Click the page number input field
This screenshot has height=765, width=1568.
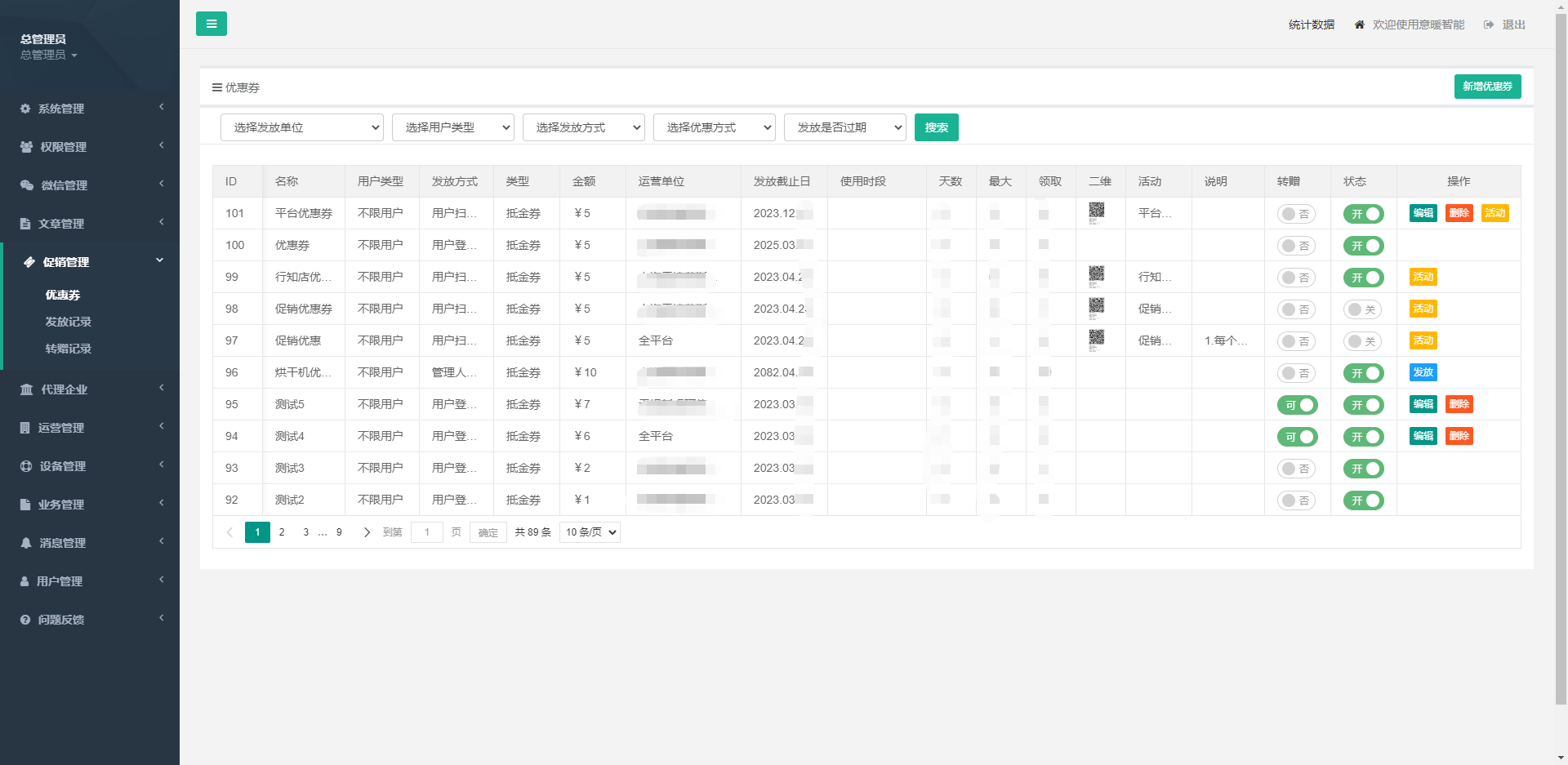click(x=426, y=532)
